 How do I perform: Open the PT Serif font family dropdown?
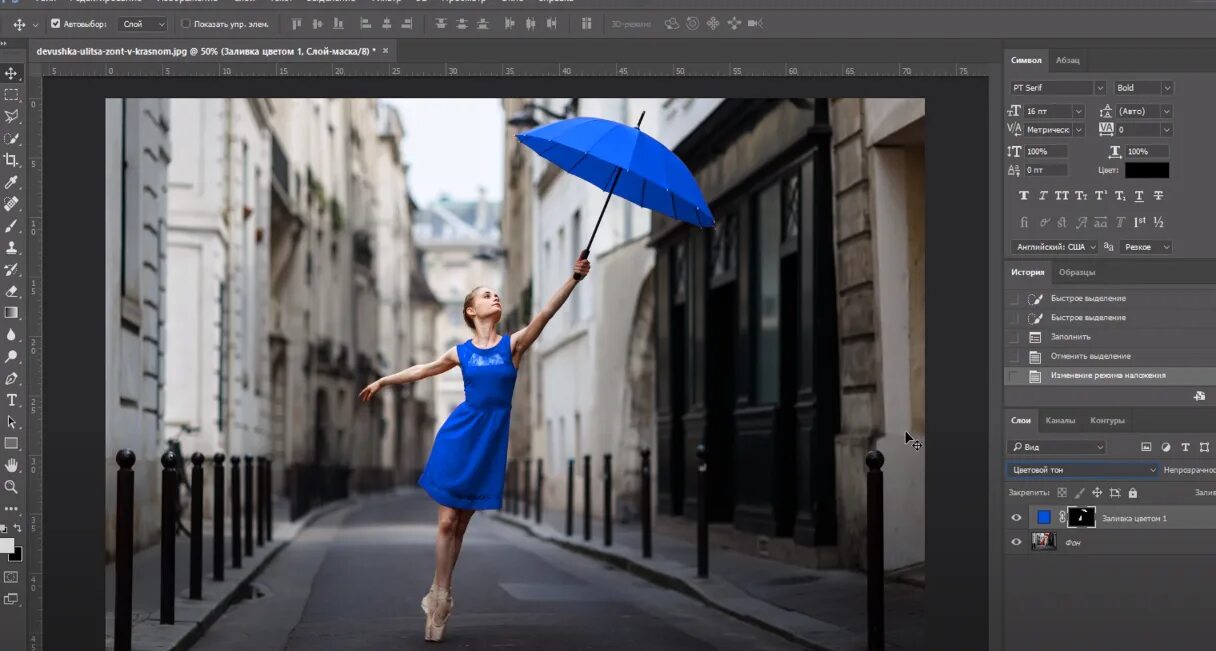1057,88
